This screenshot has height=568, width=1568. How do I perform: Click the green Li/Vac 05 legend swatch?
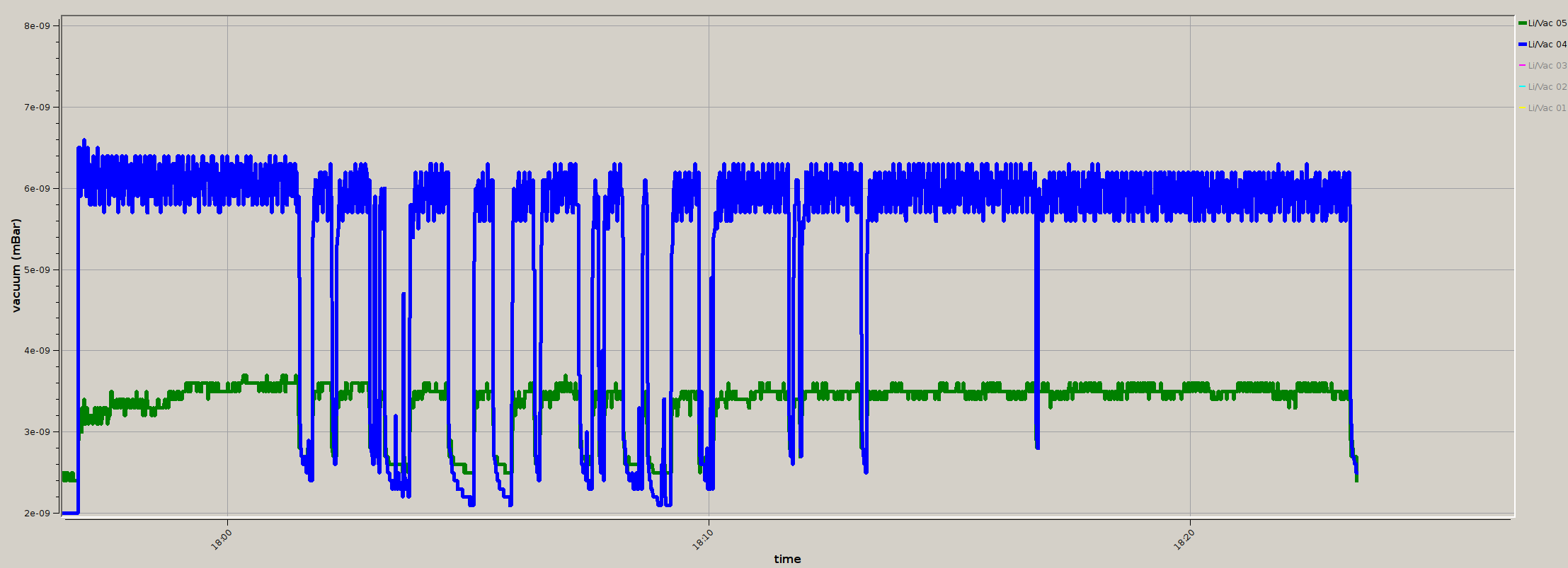click(x=1523, y=23)
